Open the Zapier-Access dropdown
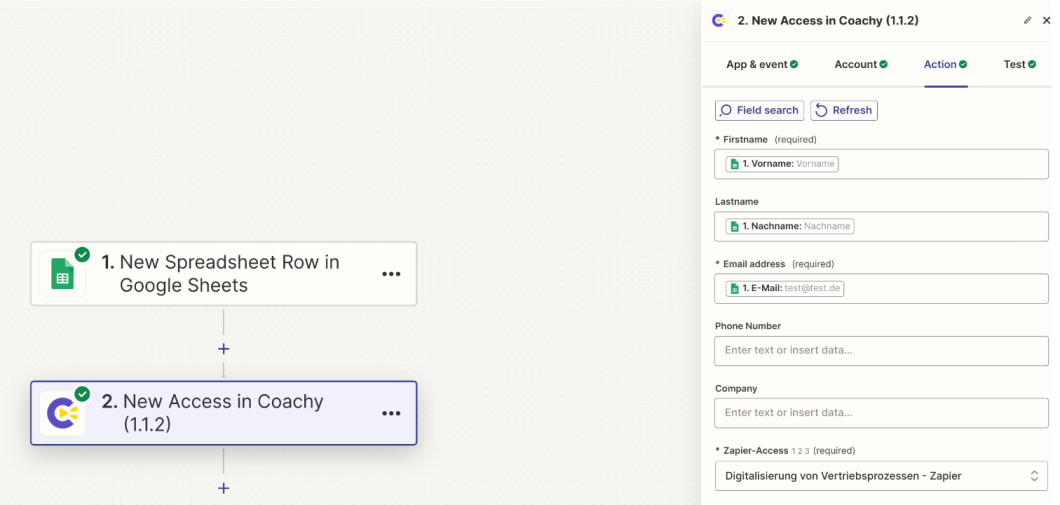Viewport: 1060px width, 505px height. [881, 476]
